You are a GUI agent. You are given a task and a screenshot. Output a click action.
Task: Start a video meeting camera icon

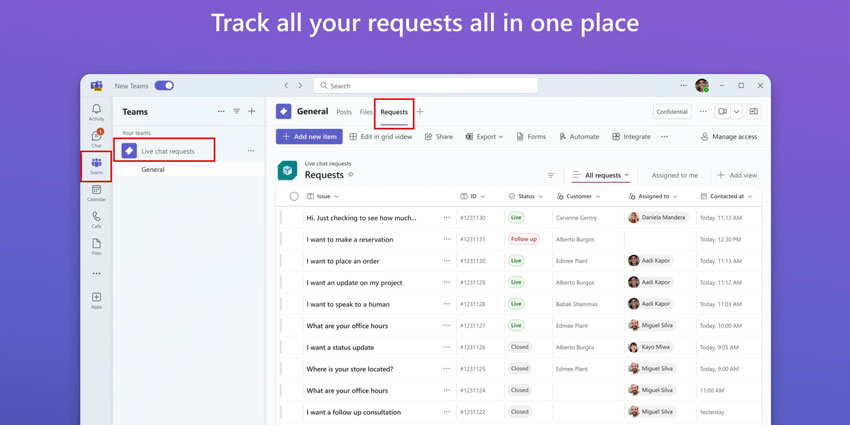(x=723, y=111)
